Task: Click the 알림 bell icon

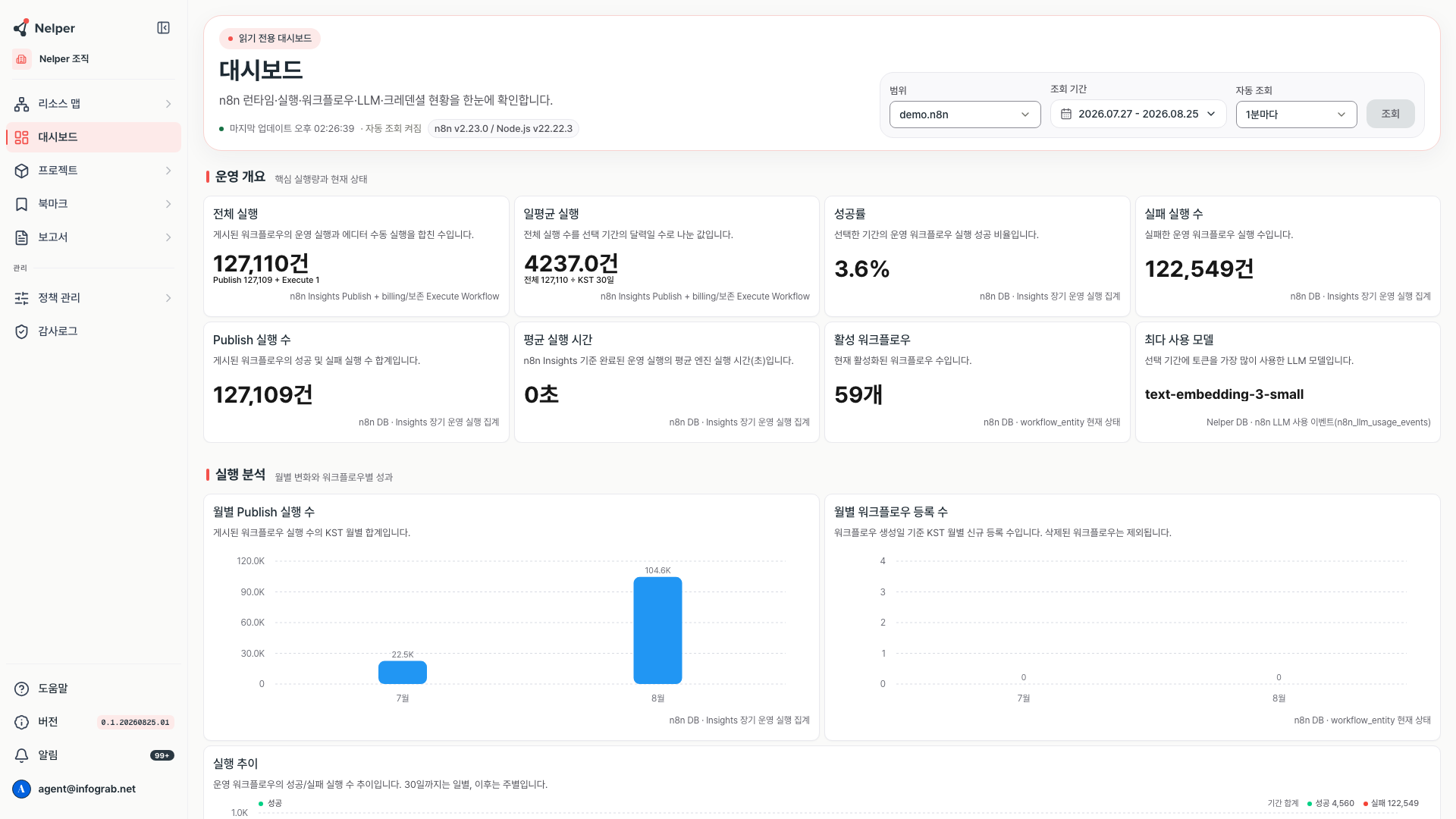Action: pos(22,755)
